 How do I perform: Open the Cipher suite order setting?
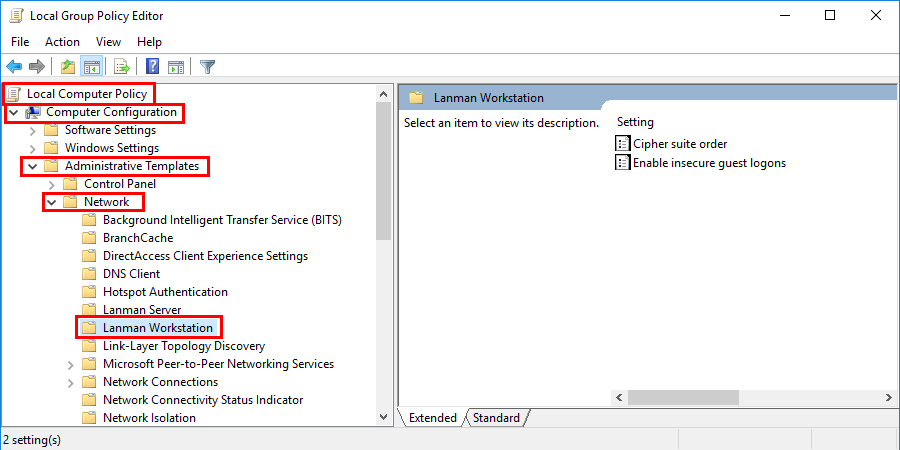680,143
